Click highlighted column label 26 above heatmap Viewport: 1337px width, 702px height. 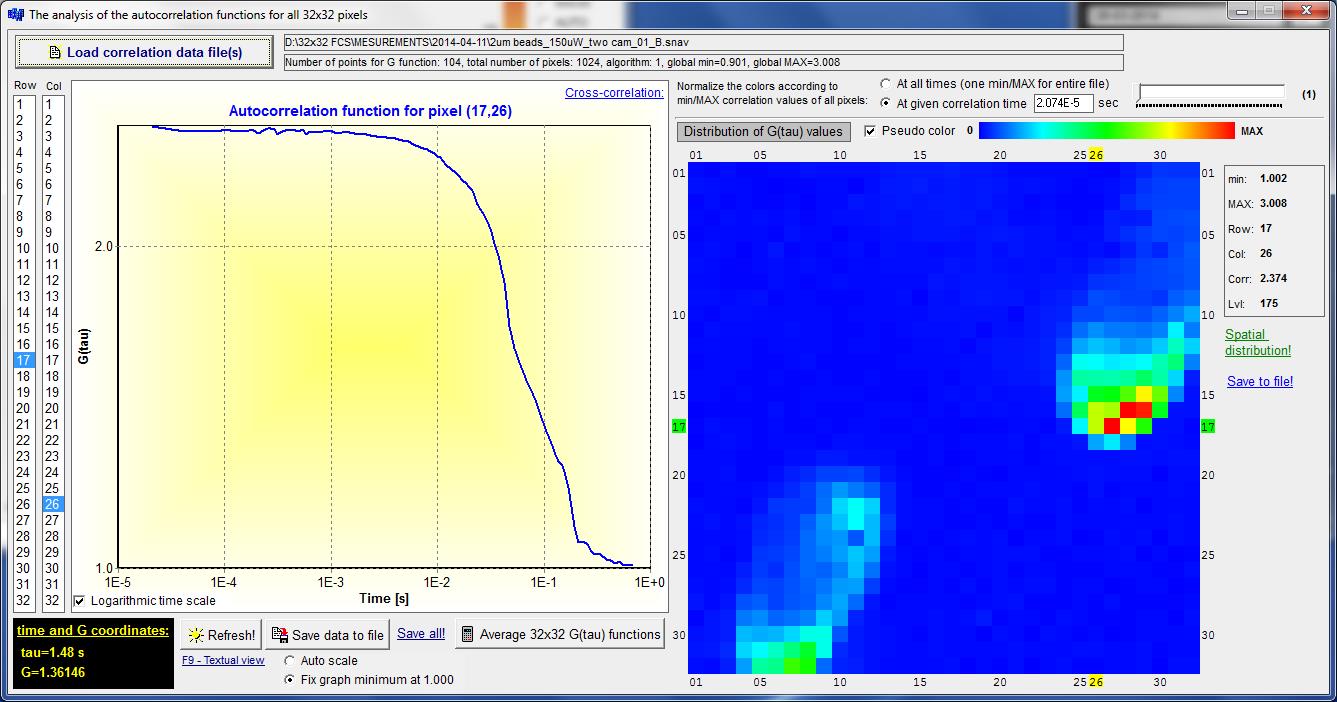coord(1096,155)
